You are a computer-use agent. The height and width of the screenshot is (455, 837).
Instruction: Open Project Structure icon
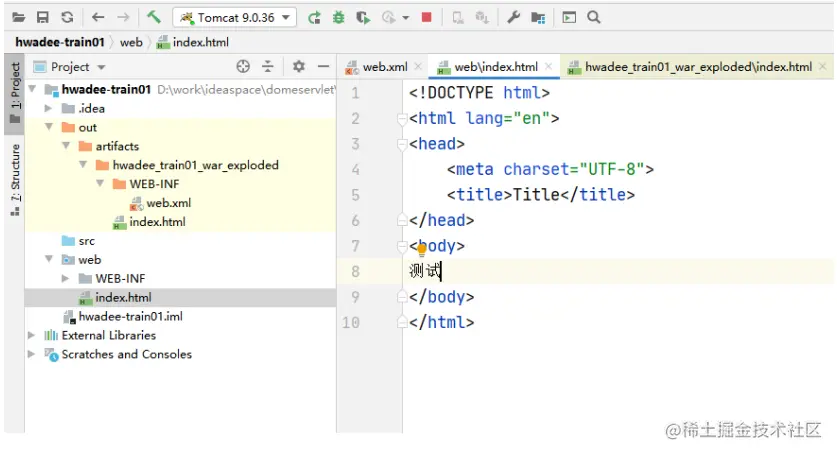click(x=538, y=18)
